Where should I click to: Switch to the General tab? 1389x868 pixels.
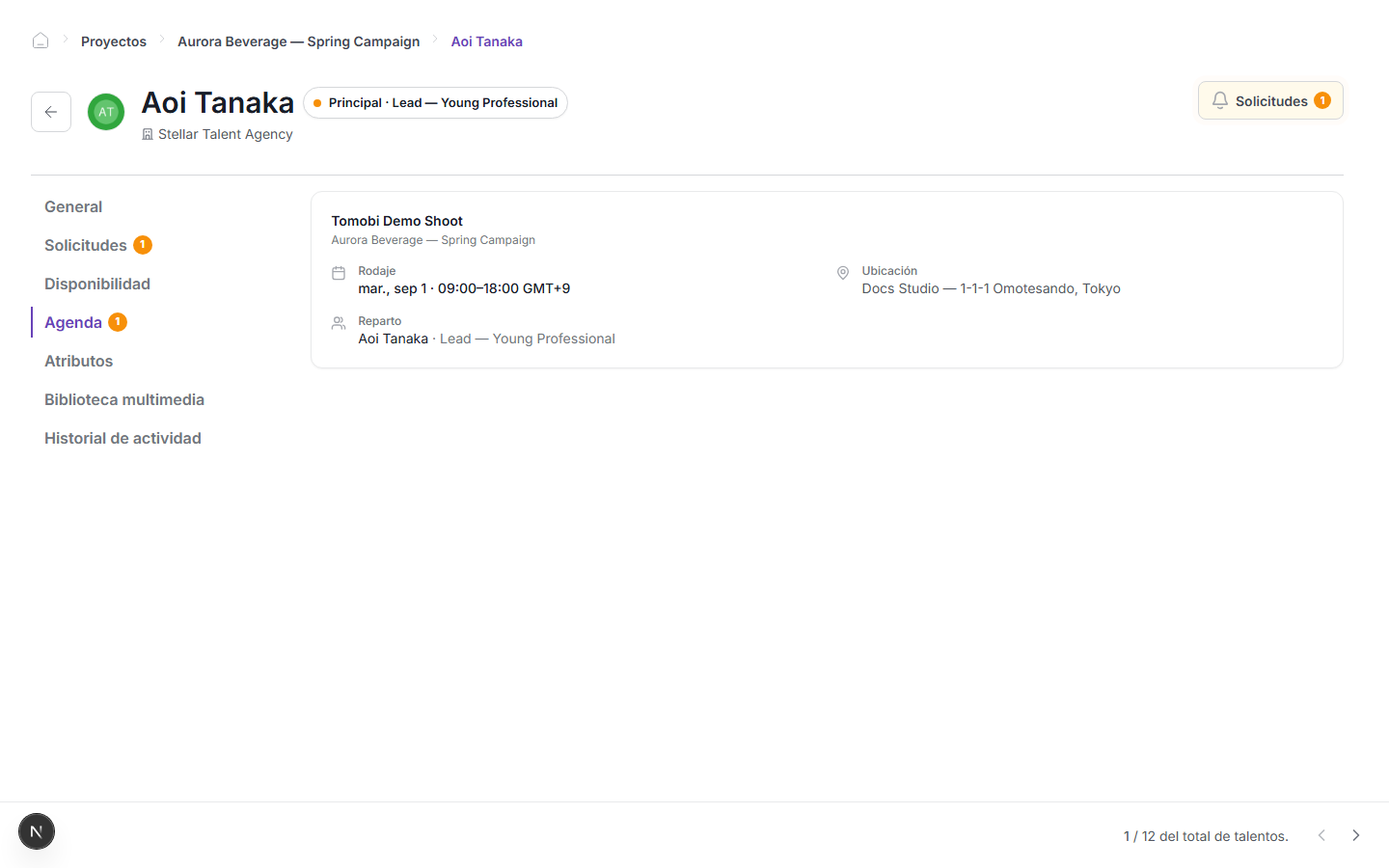pyautogui.click(x=73, y=206)
